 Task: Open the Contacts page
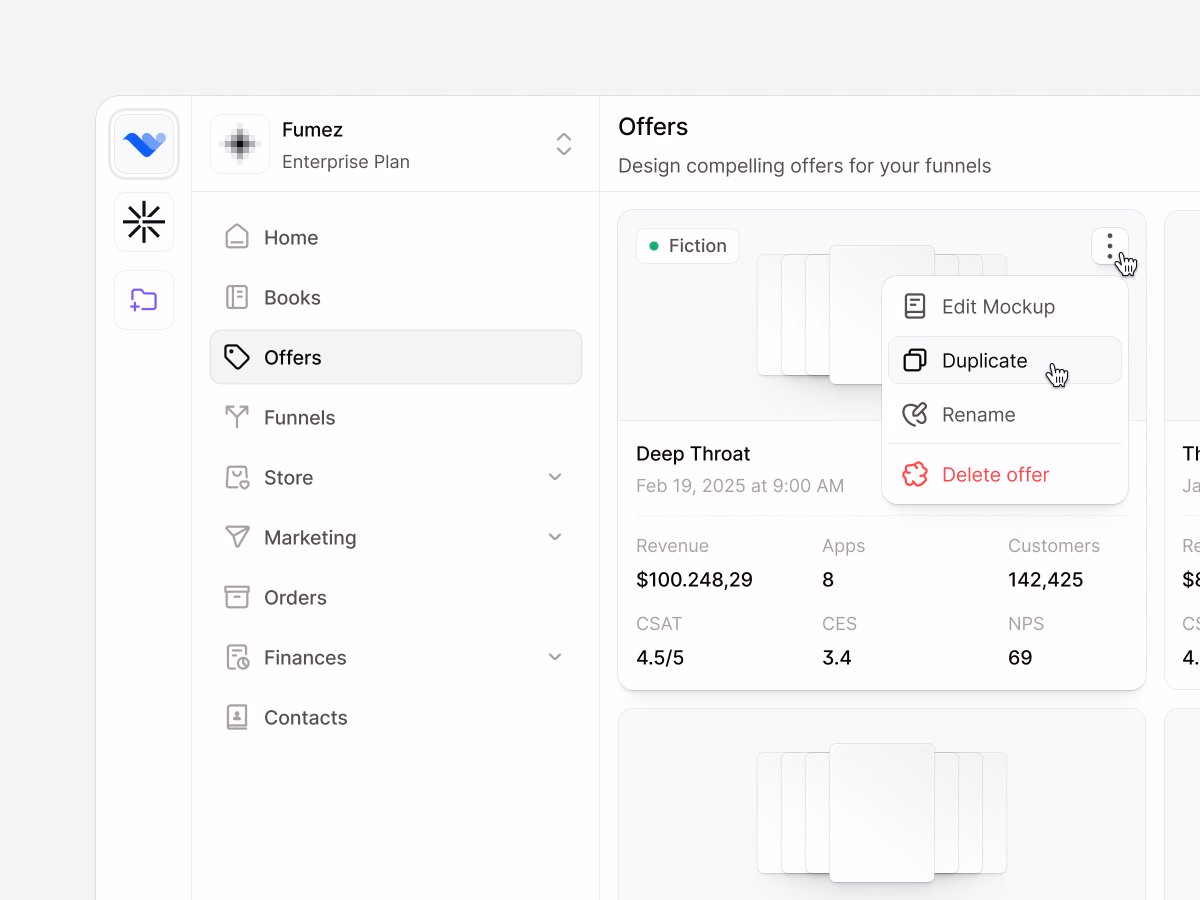(396, 717)
